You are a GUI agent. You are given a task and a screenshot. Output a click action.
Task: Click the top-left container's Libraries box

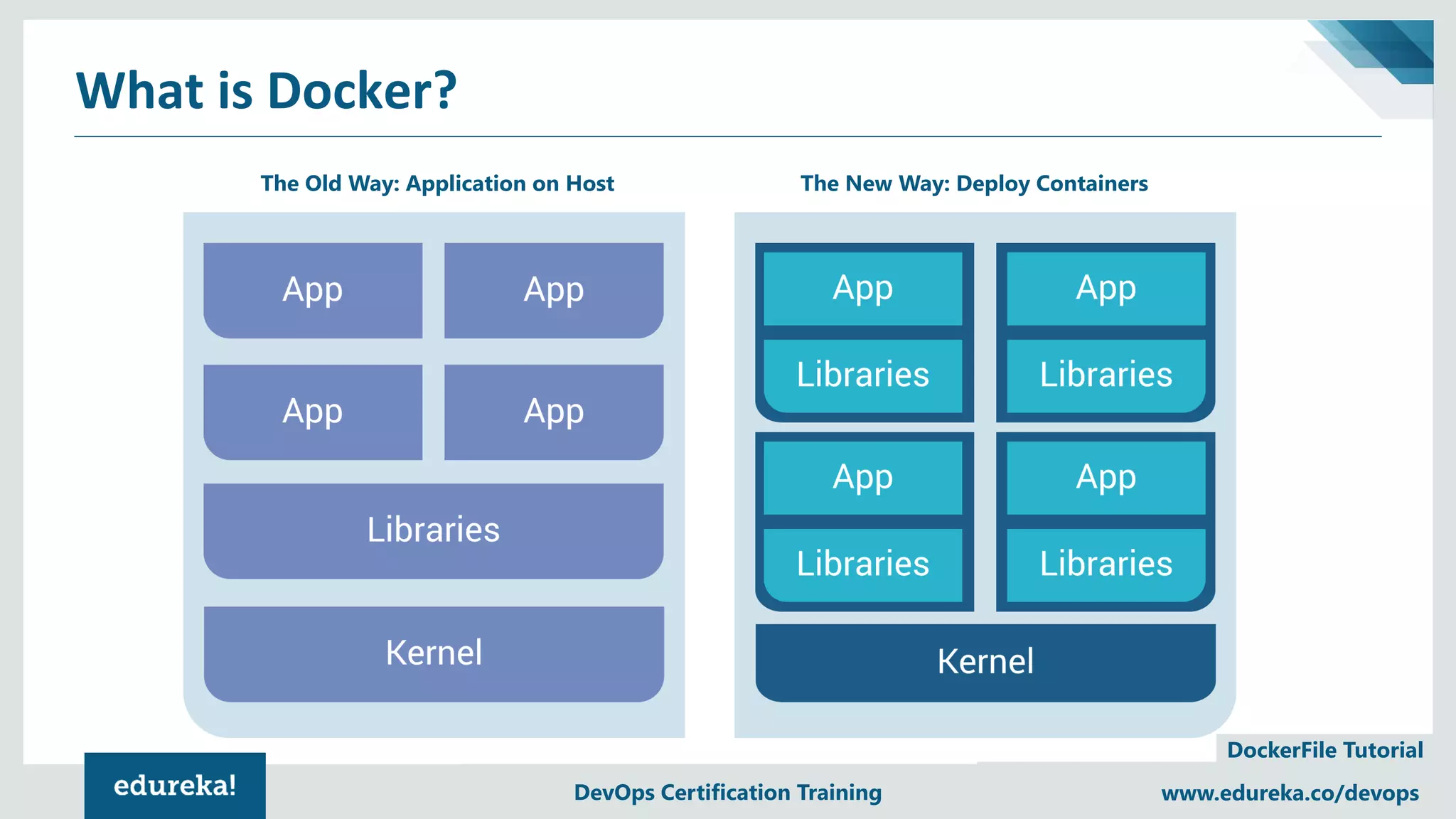point(863,375)
